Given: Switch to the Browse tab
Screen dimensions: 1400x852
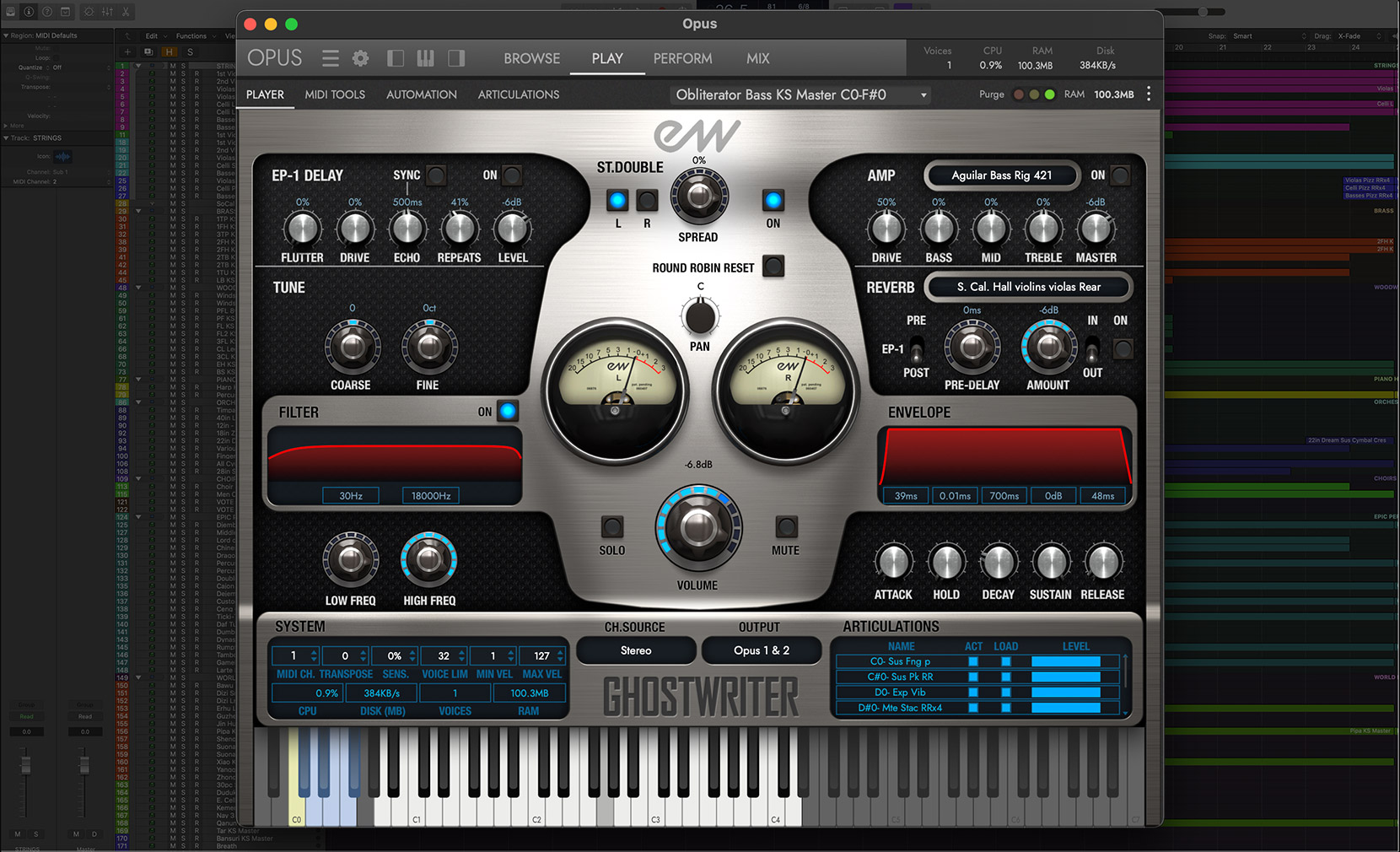Looking at the screenshot, I should pos(531,58).
